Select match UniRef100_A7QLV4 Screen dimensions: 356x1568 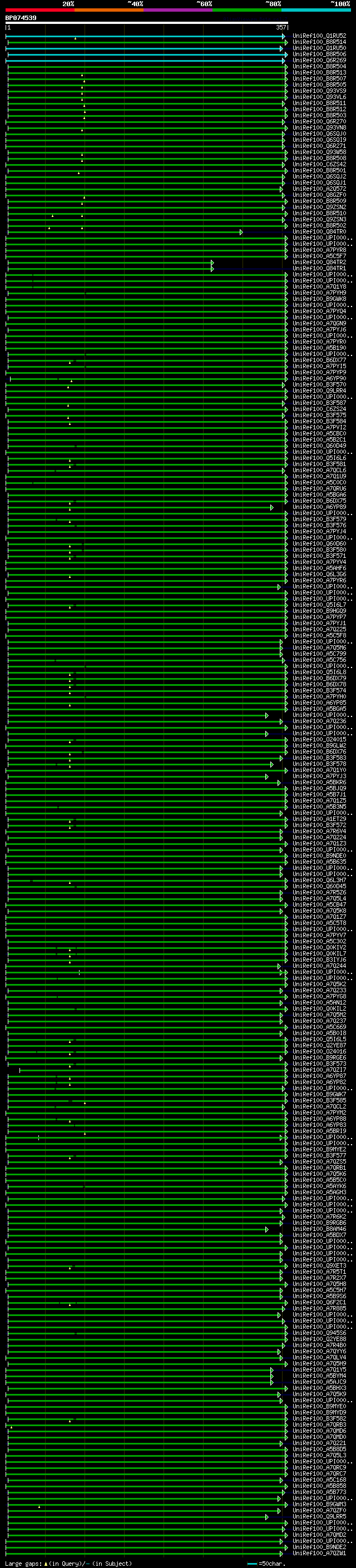point(319,1357)
